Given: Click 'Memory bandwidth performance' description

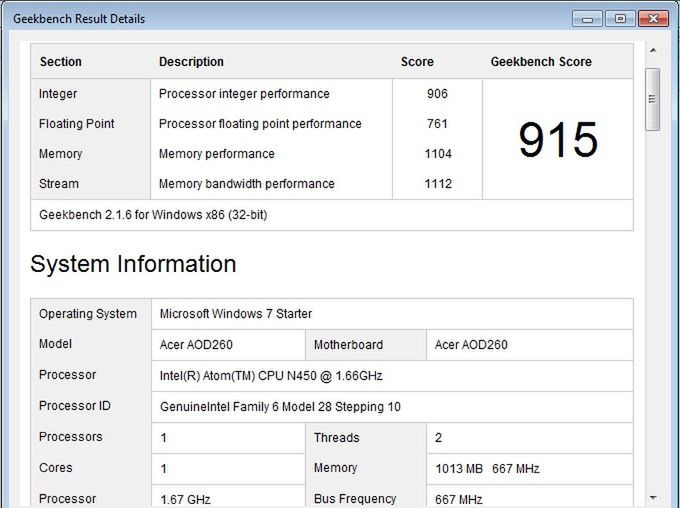Looking at the screenshot, I should pos(247,184).
